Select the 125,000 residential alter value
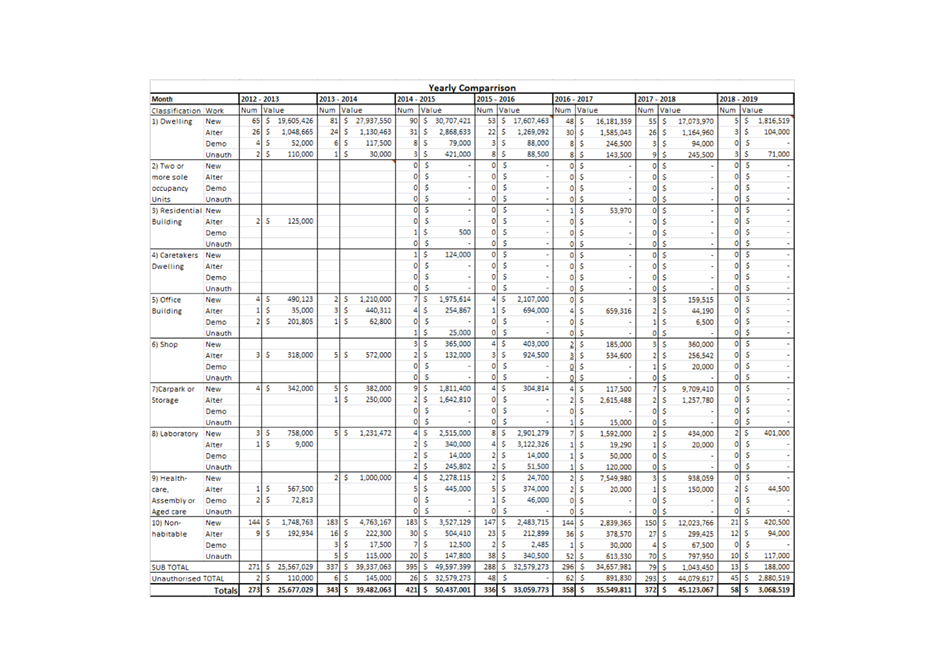 [x=300, y=221]
